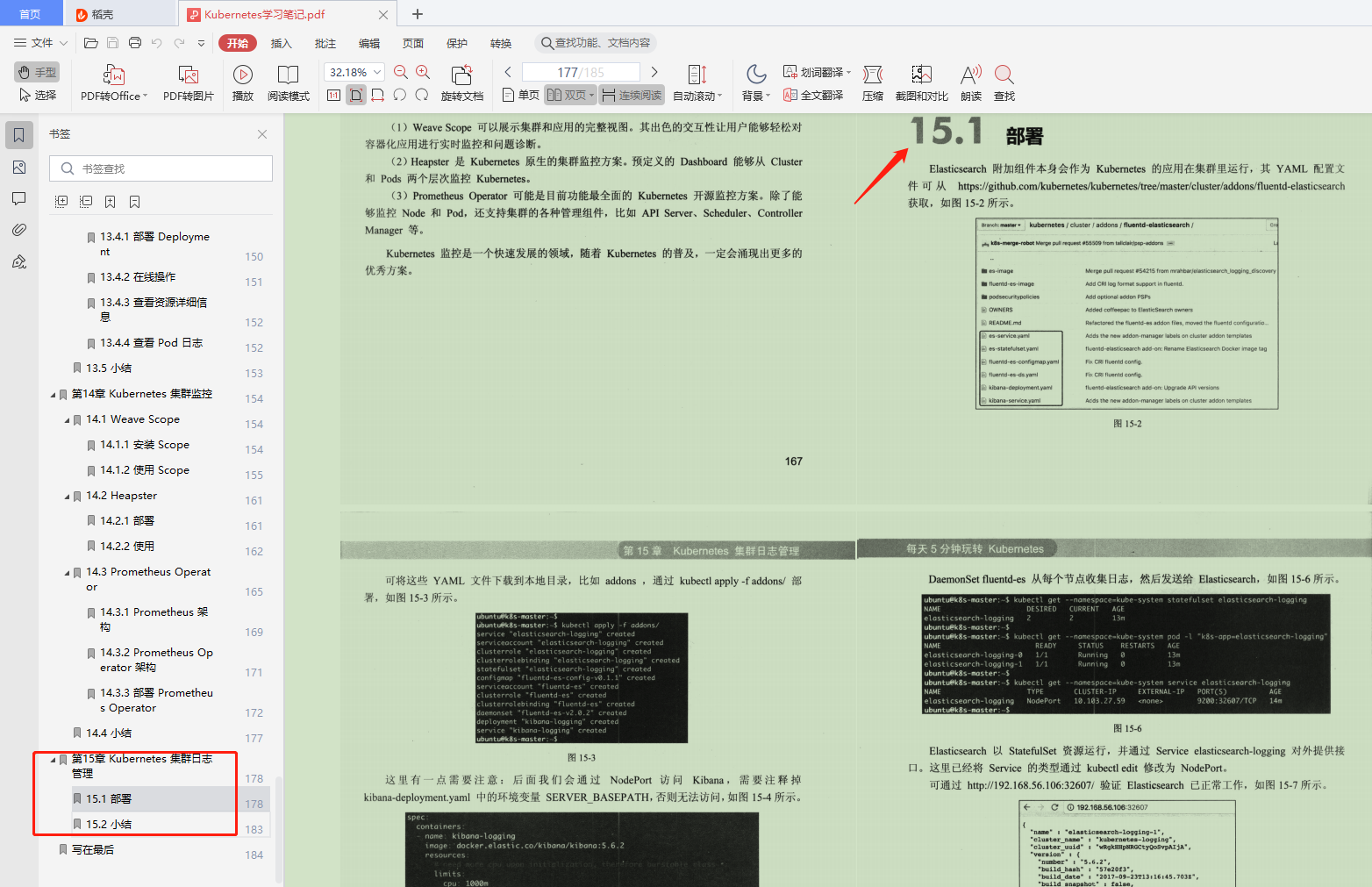This screenshot has width=1372, height=887.
Task: Set actual size with the 1:1 icon
Action: pyautogui.click(x=333, y=95)
